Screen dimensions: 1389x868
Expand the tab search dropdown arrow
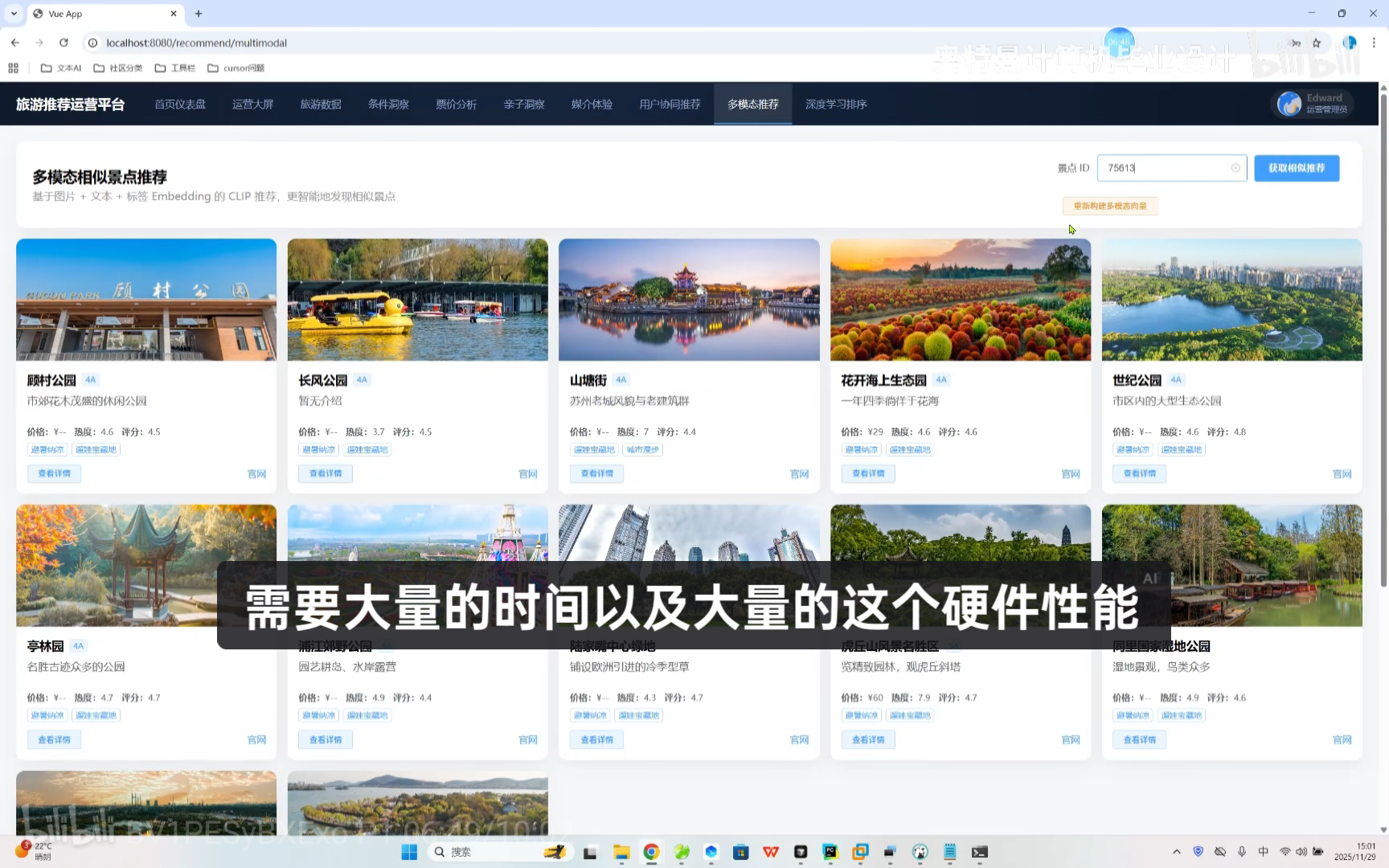pyautogui.click(x=14, y=14)
